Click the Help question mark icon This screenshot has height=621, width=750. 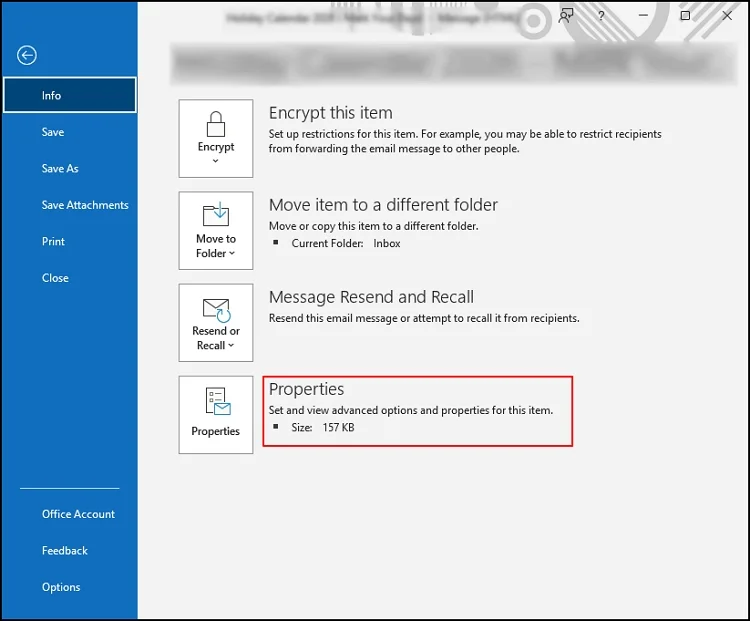pos(601,16)
